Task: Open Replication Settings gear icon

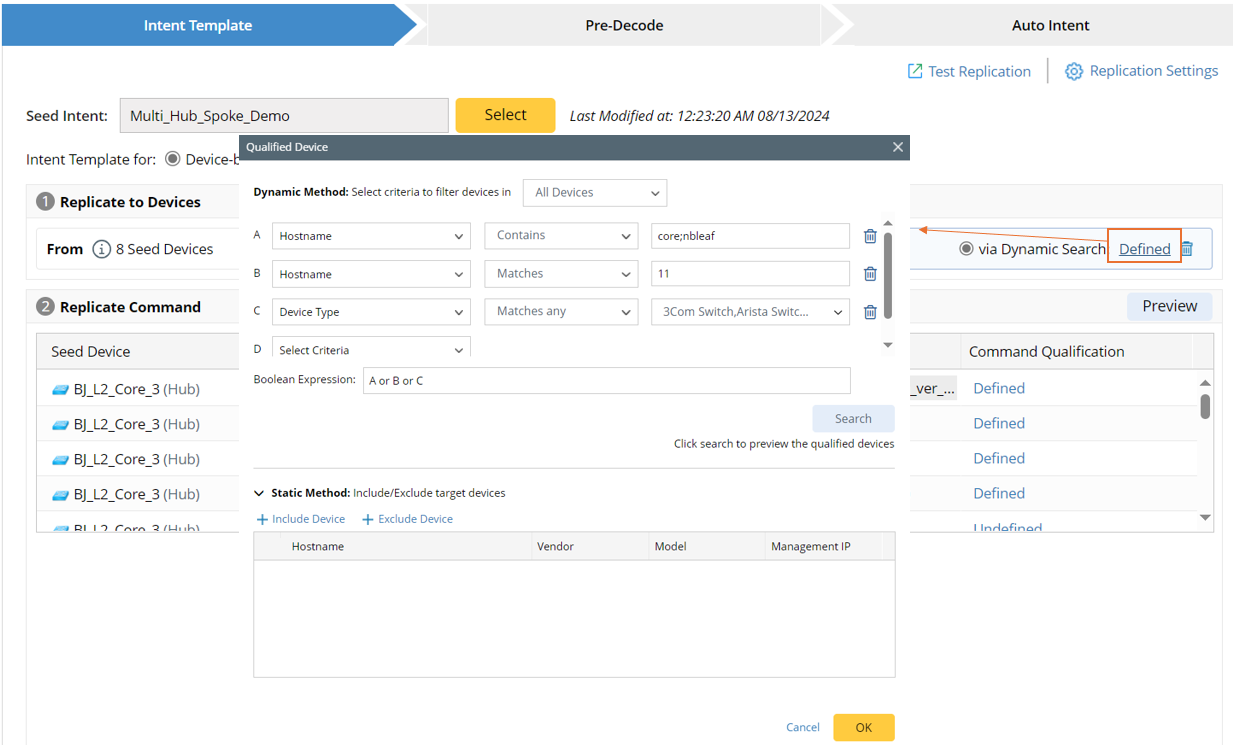Action: [1073, 71]
